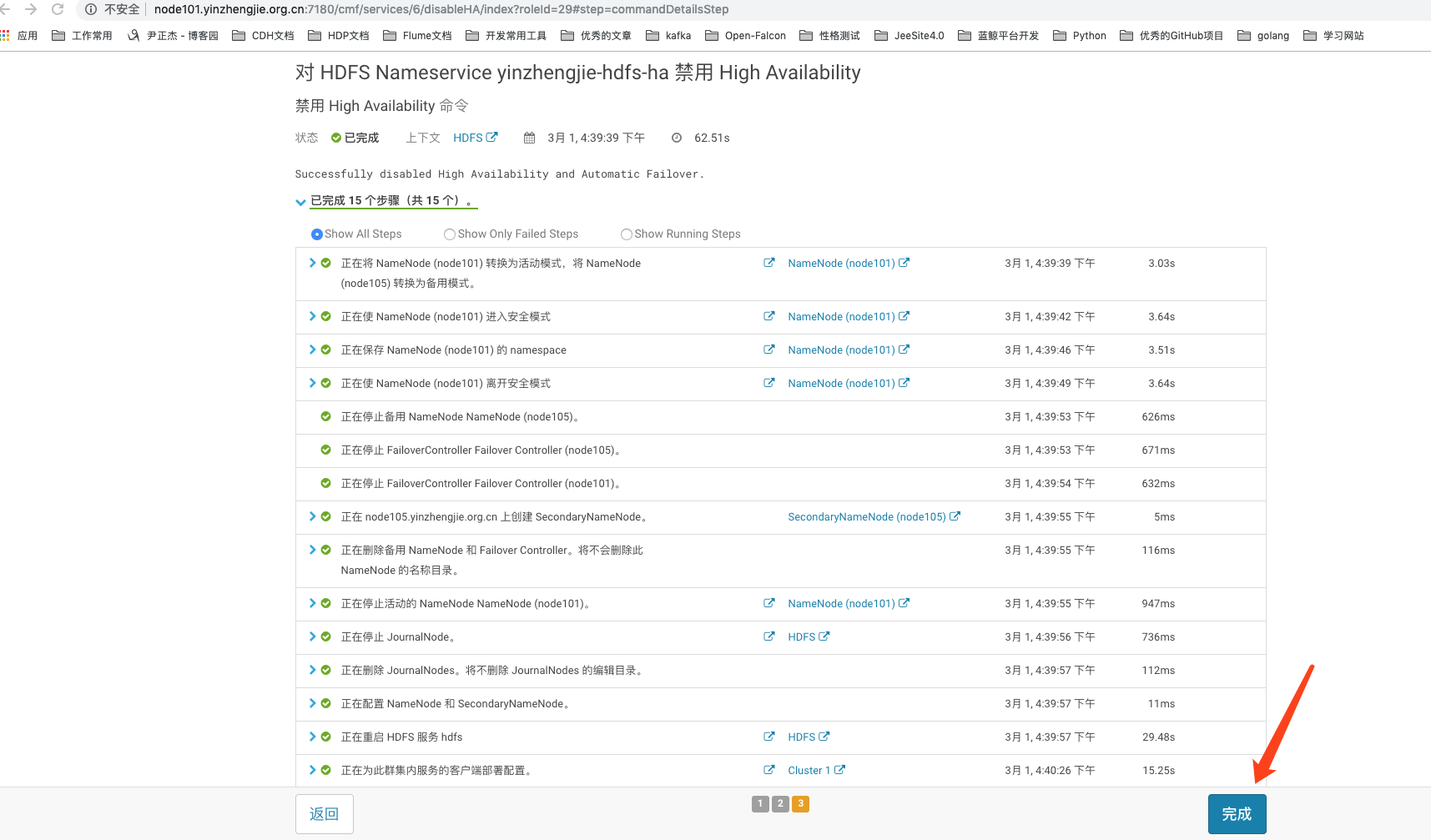Screen dimensions: 1431x840
Task: Go to page 2 of the steps list
Action: 780,803
